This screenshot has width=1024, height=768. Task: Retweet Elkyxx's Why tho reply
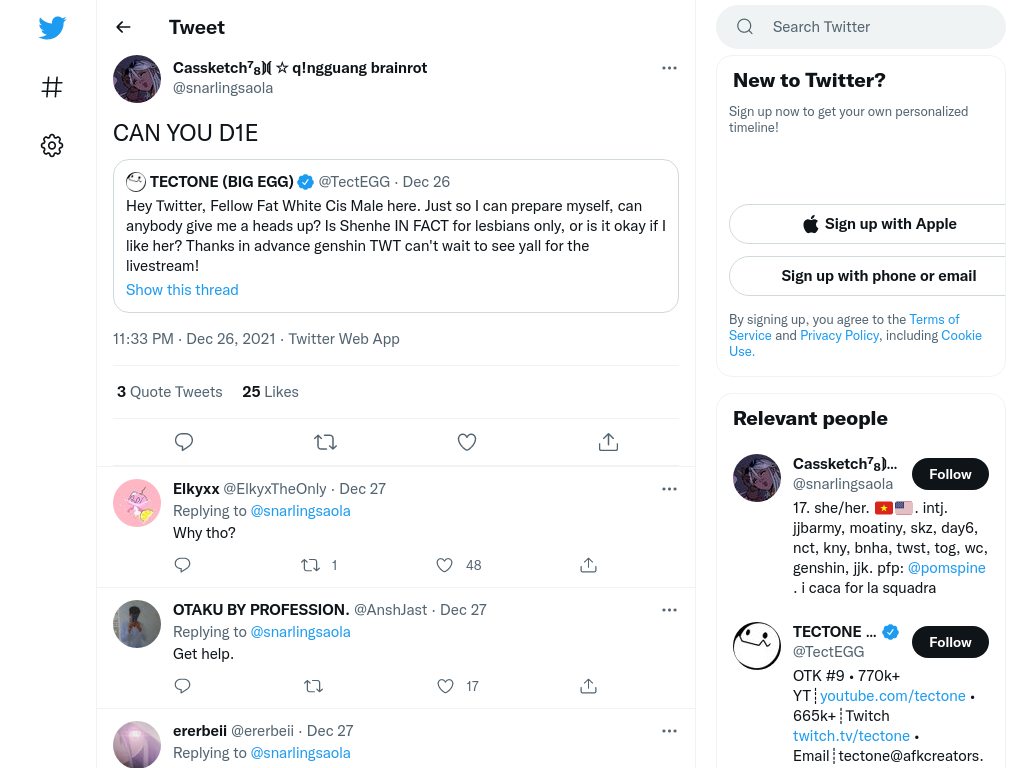pos(310,565)
